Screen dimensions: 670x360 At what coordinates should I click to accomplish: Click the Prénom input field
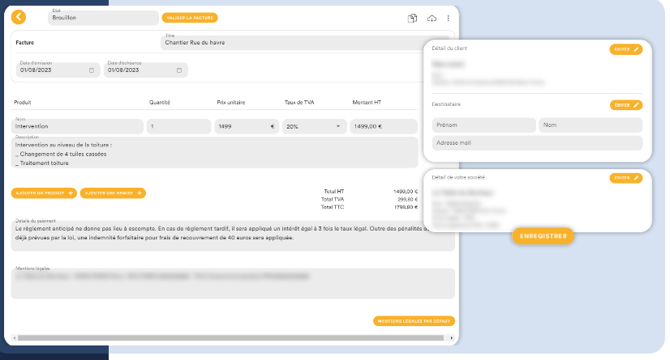(x=484, y=125)
